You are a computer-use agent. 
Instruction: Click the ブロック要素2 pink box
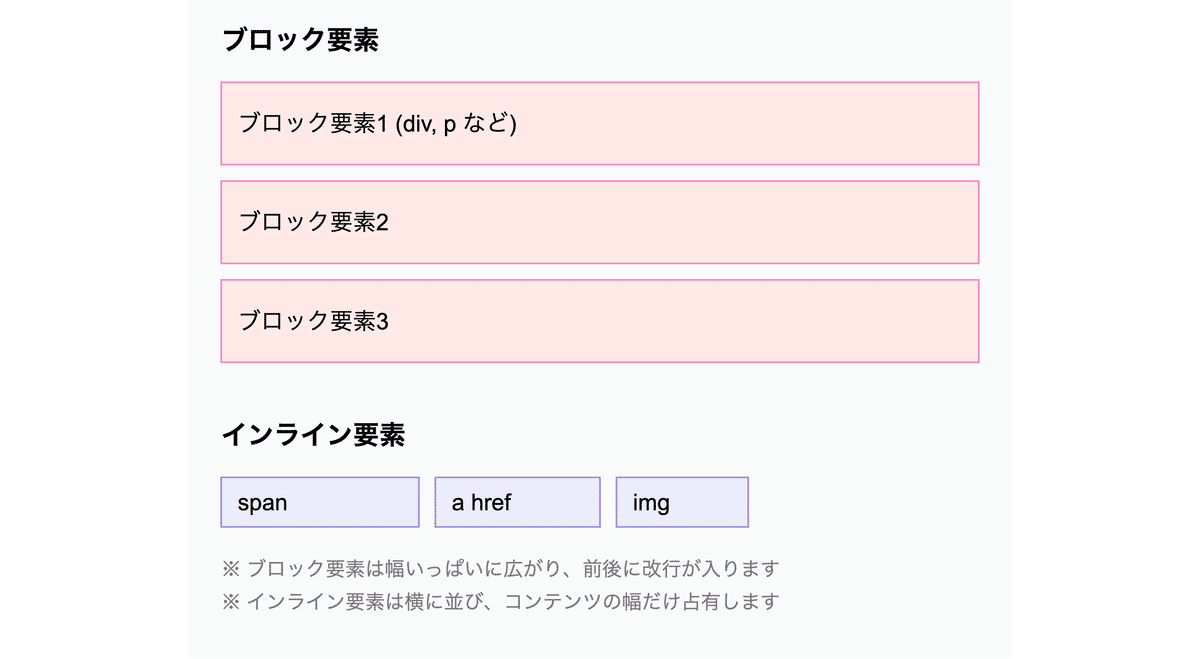coord(600,222)
